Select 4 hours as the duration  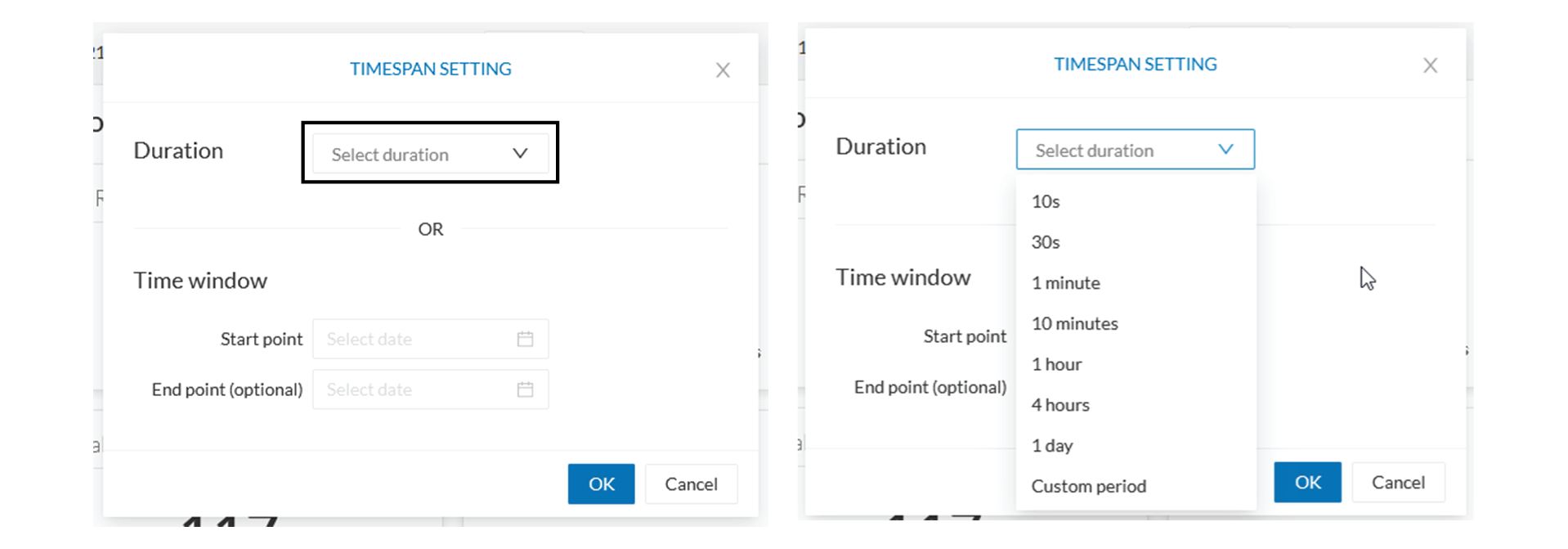(x=1060, y=404)
